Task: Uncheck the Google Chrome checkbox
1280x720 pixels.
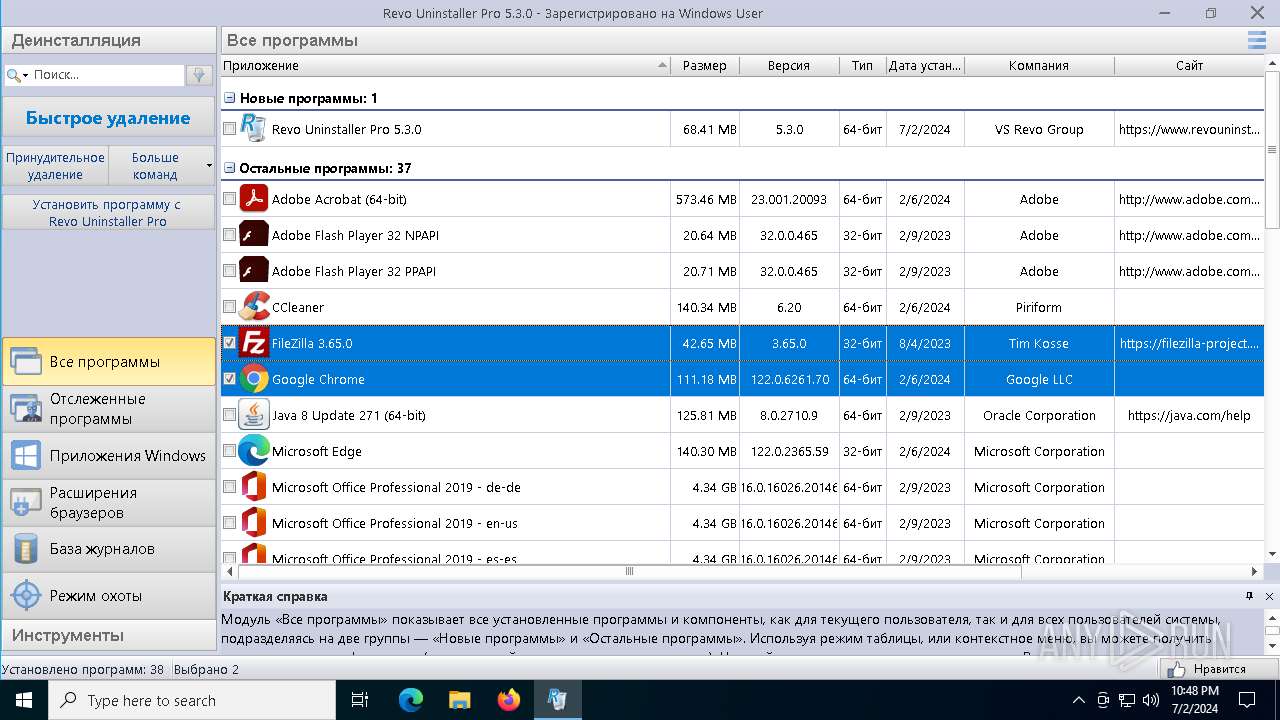Action: pos(230,379)
